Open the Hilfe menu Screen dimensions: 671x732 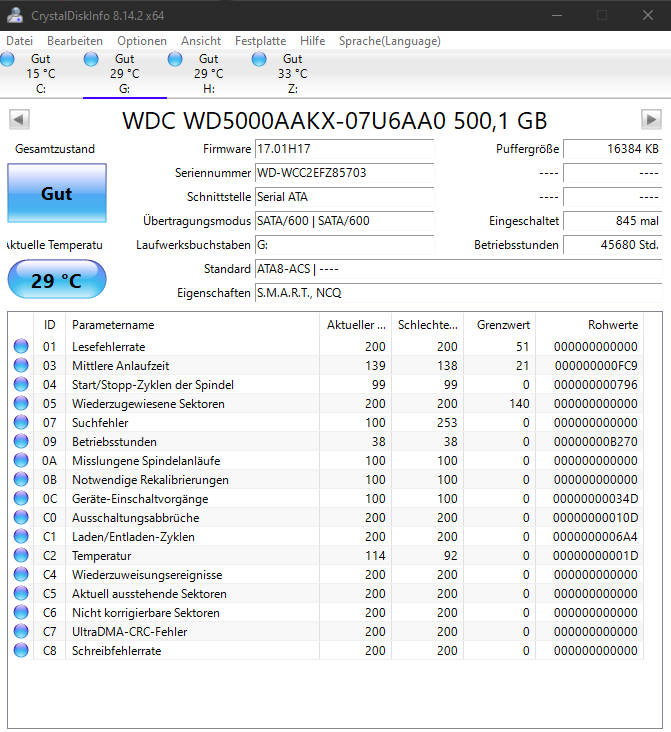click(312, 41)
